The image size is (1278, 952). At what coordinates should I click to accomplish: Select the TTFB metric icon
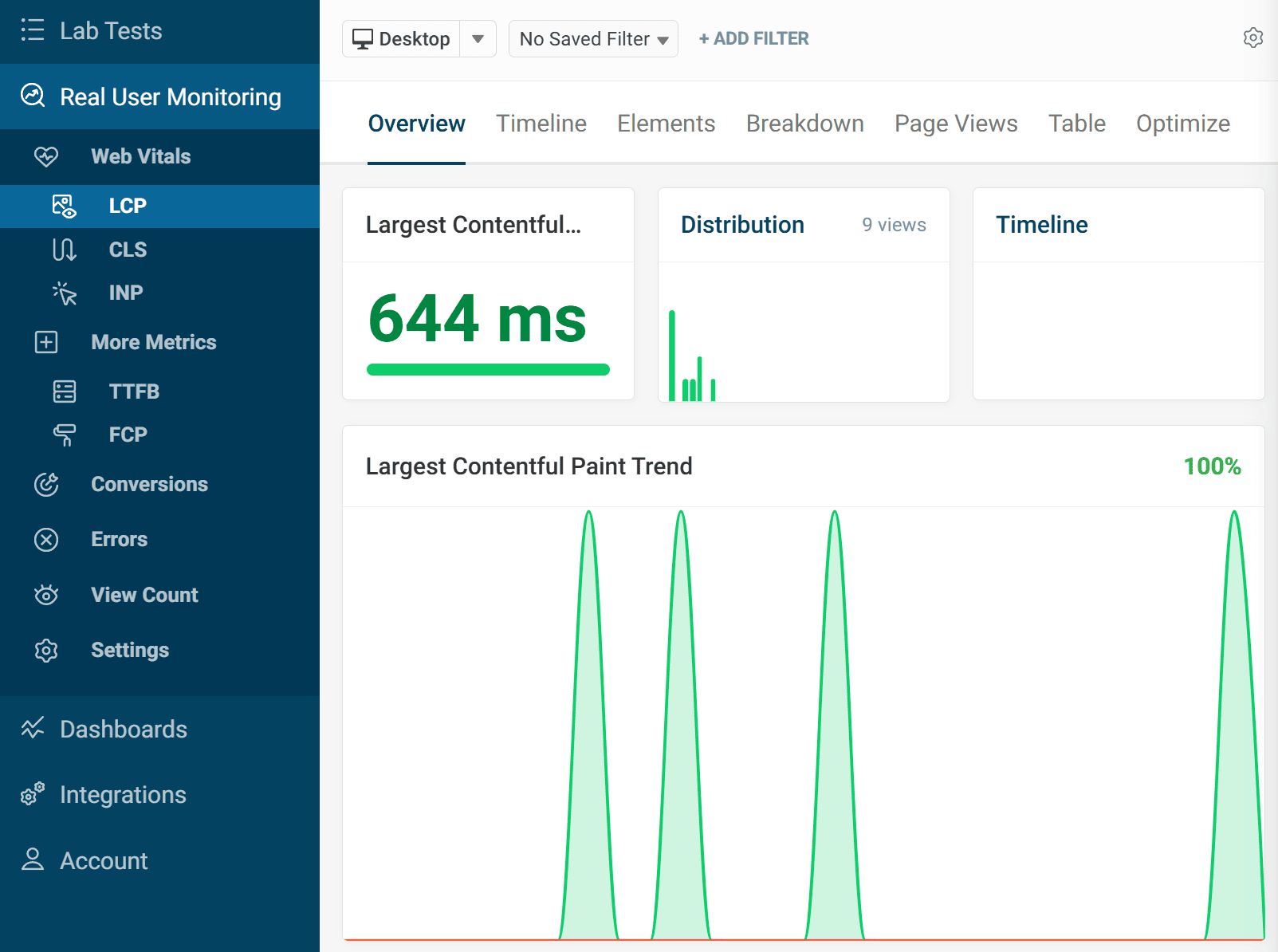click(x=64, y=391)
